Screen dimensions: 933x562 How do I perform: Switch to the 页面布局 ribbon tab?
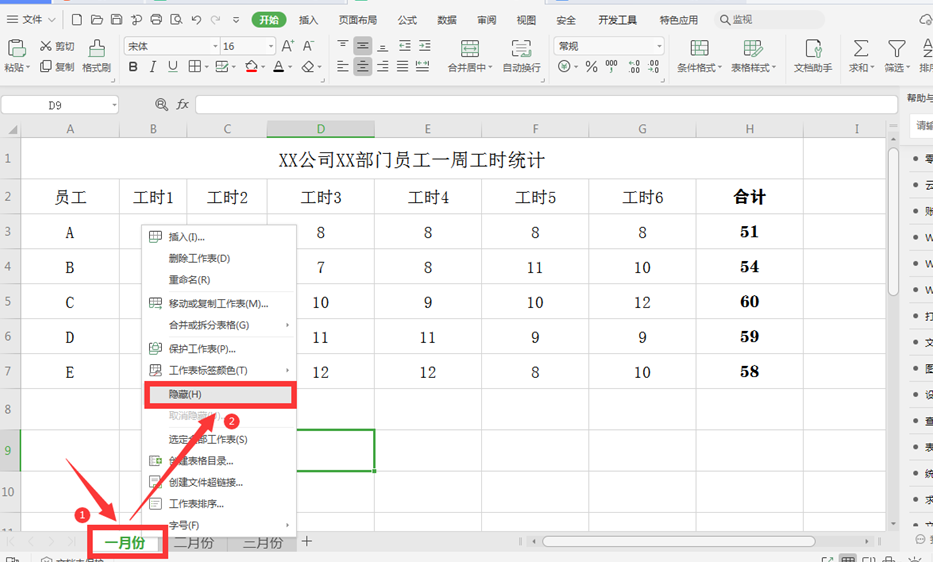[x=358, y=20]
